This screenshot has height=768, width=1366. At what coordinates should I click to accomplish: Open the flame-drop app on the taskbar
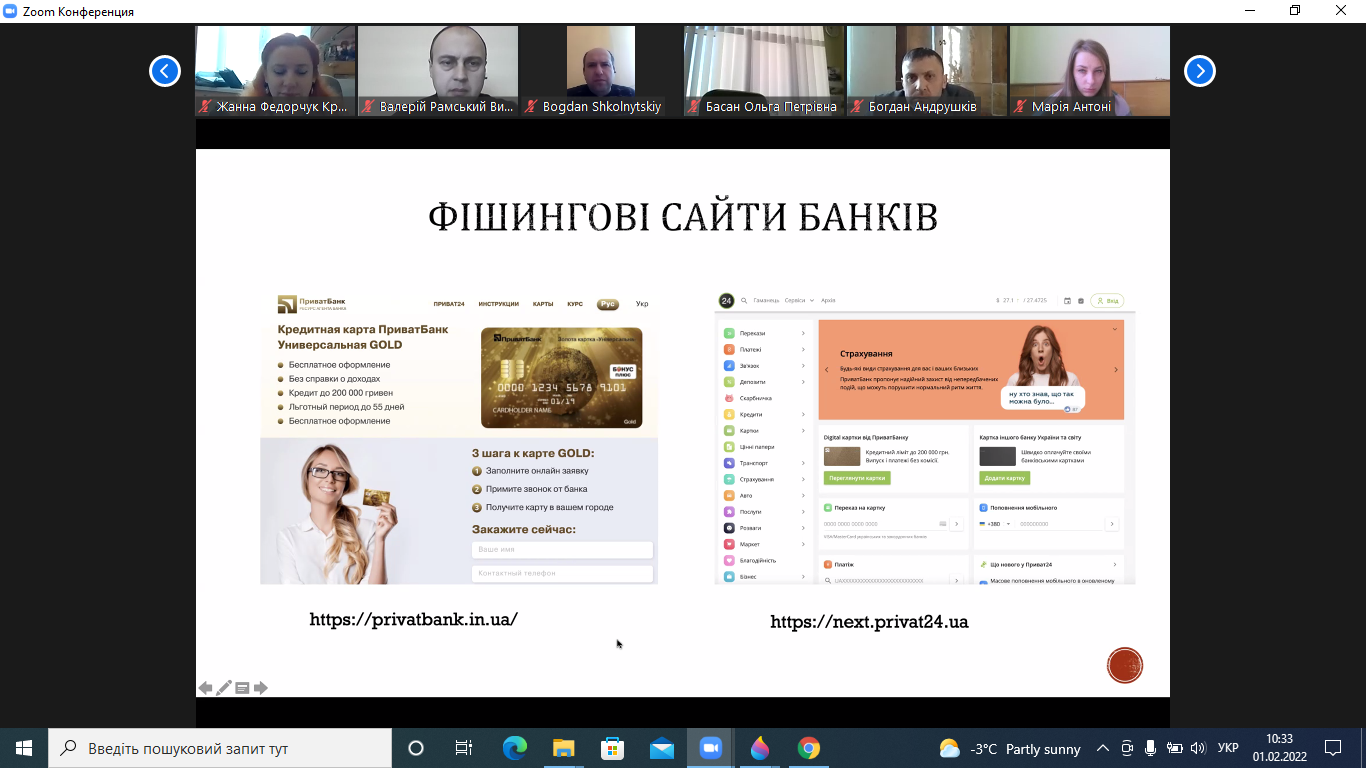tap(759, 748)
